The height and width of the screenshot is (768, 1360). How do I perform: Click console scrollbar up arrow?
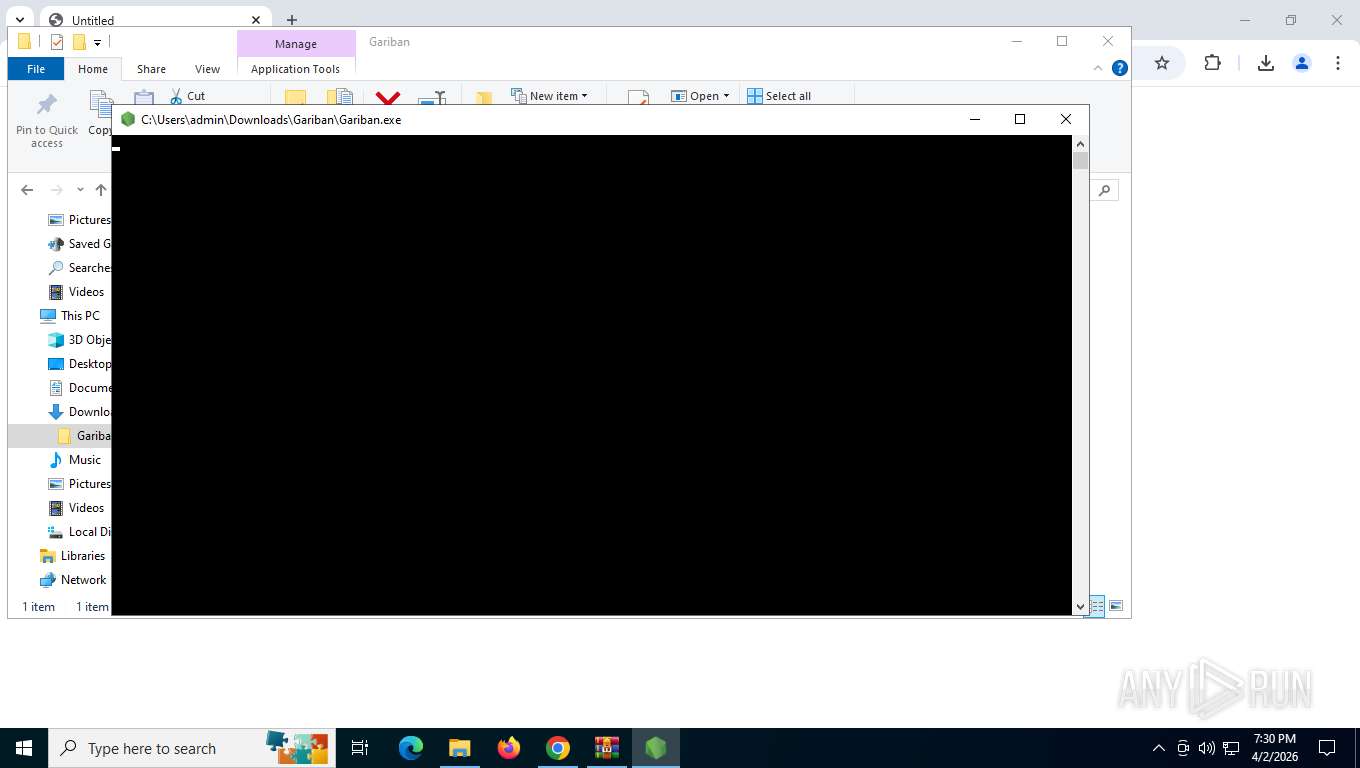pos(1080,144)
